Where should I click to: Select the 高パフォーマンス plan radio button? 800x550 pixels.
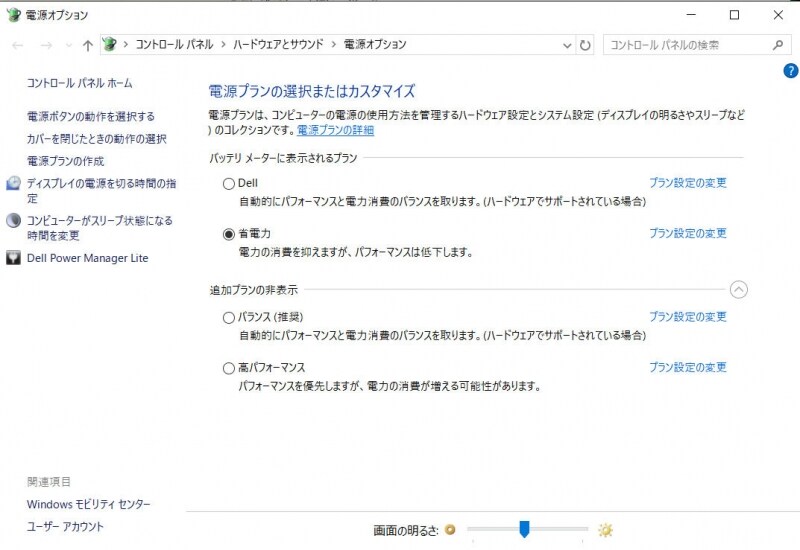pos(229,368)
